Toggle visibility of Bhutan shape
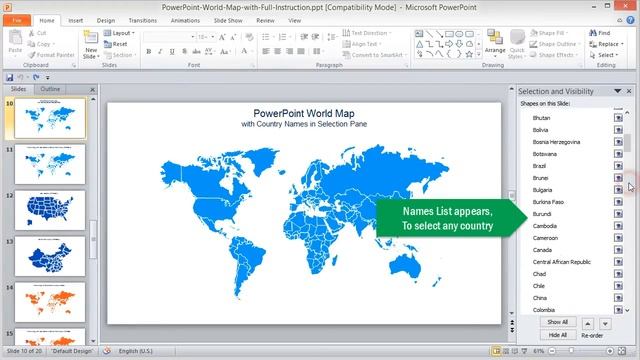The width and height of the screenshot is (640, 360). point(618,118)
